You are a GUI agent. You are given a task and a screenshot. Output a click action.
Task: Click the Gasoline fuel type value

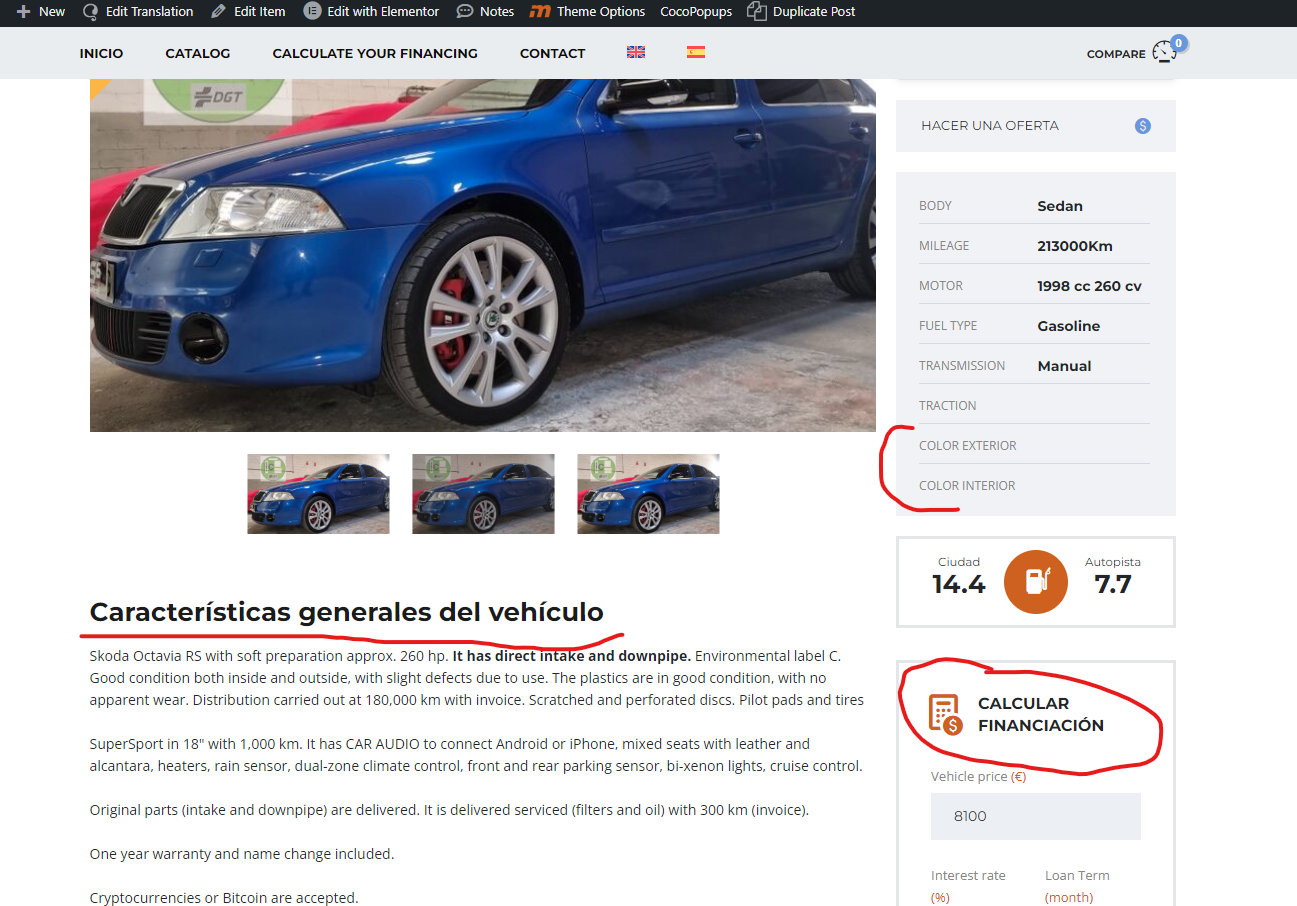[x=1069, y=326]
